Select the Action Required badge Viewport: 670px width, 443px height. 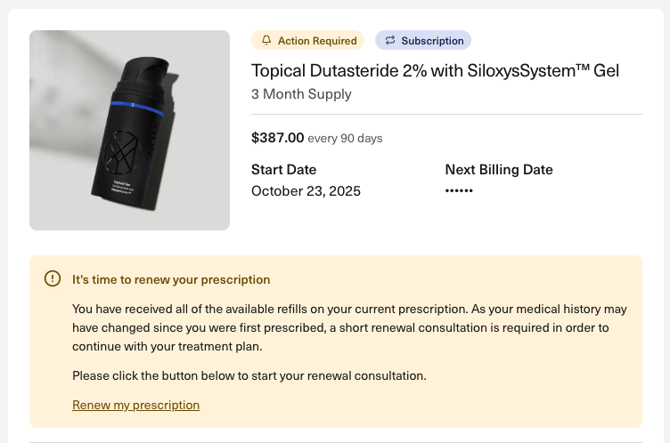point(308,40)
